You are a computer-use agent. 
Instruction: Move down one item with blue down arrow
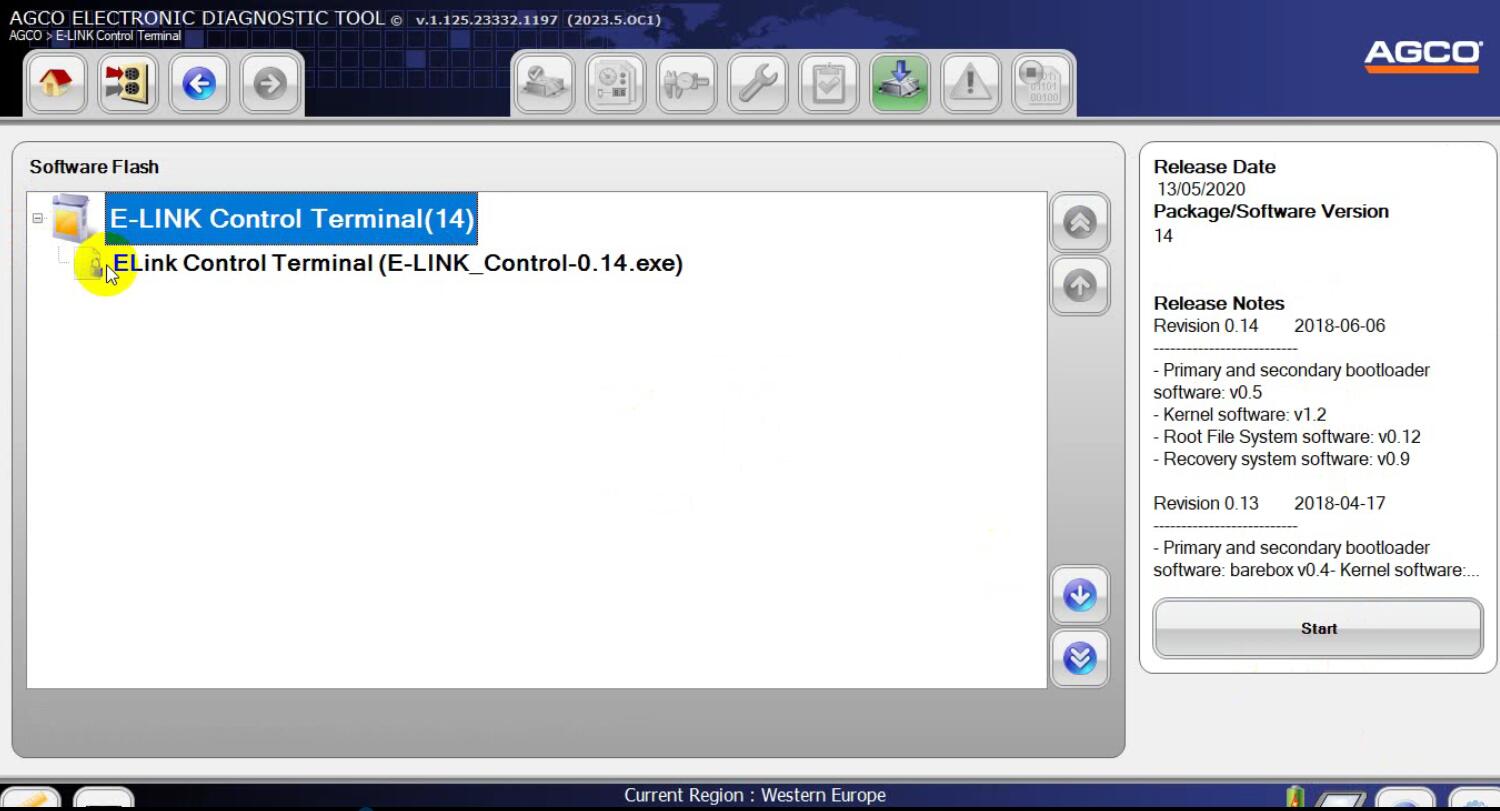[1080, 595]
